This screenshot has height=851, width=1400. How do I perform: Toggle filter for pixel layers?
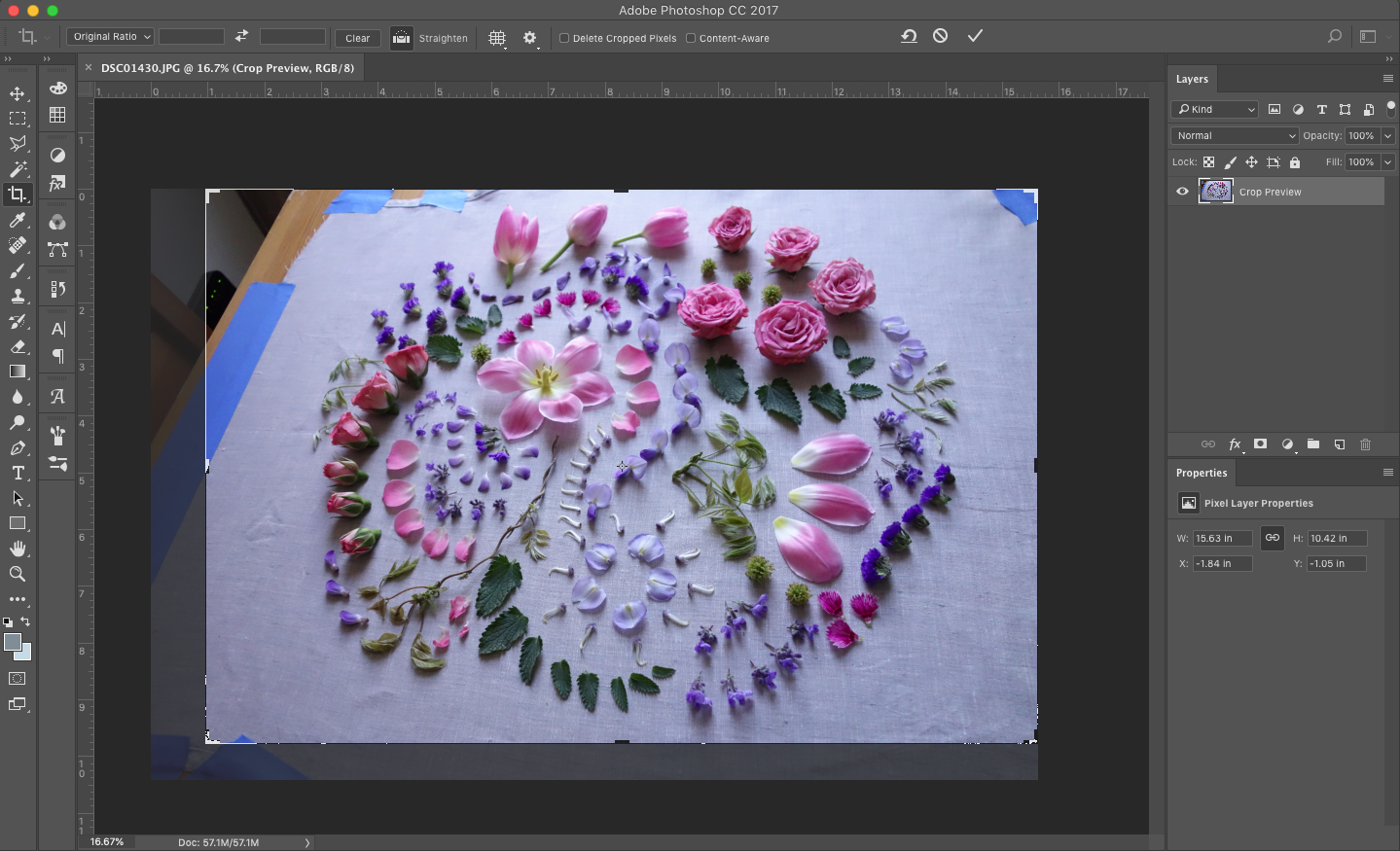1274,109
